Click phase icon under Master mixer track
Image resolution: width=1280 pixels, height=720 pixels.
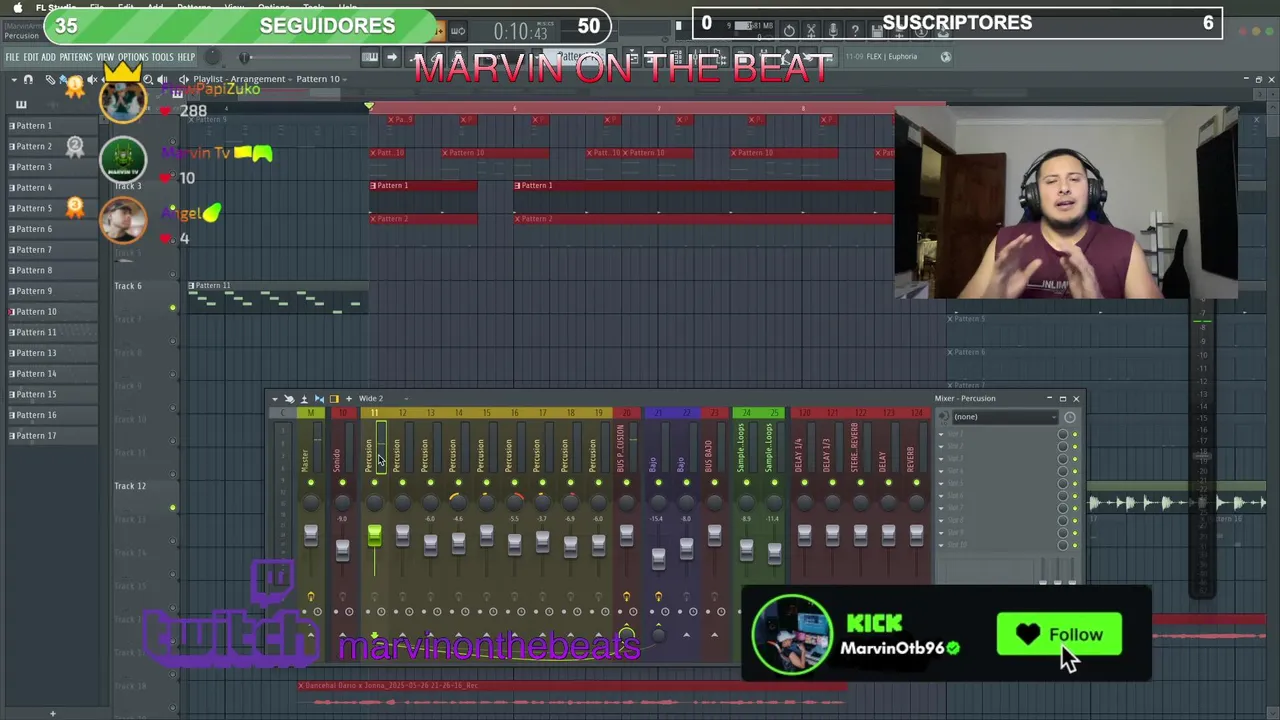(x=310, y=597)
